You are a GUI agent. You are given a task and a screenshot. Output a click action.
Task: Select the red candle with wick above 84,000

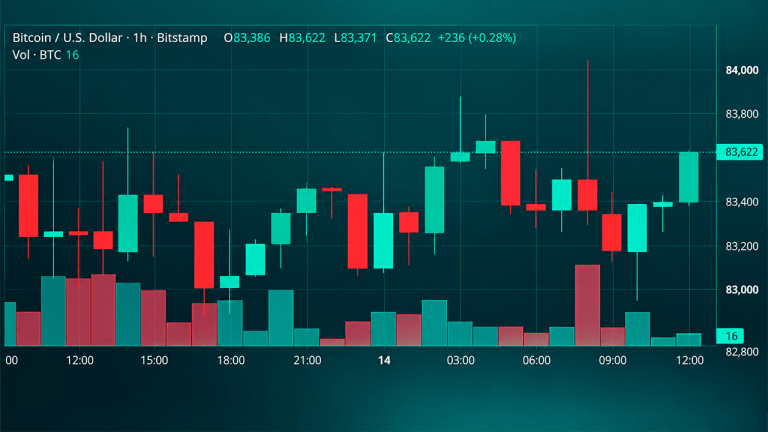(587, 195)
